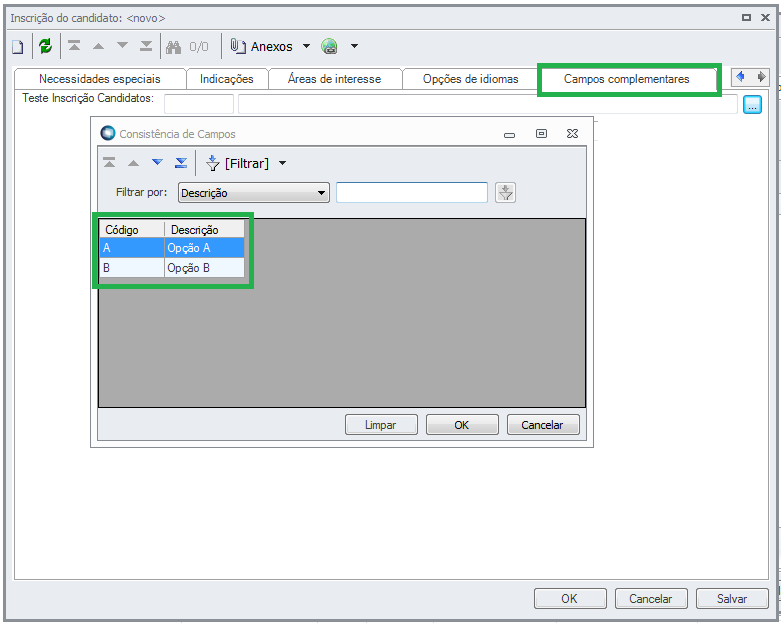Move to previous row in Consistência dialog
This screenshot has height=623, width=781.
tap(133, 163)
